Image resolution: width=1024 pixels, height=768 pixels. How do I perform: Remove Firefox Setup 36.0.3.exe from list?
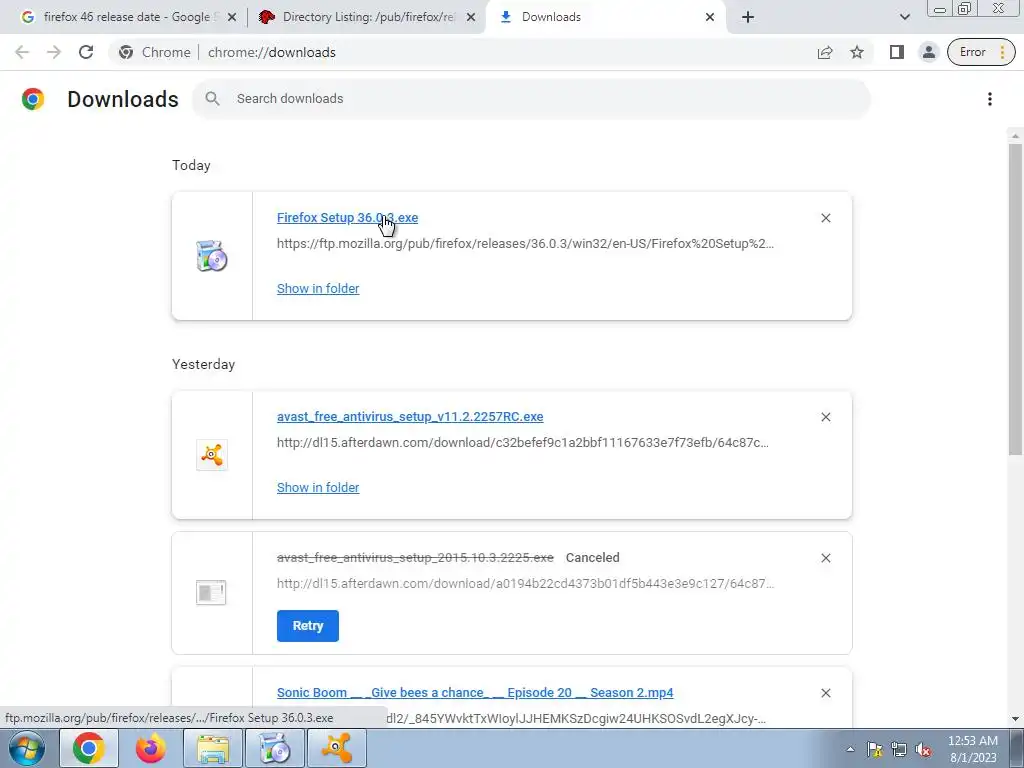click(x=825, y=218)
